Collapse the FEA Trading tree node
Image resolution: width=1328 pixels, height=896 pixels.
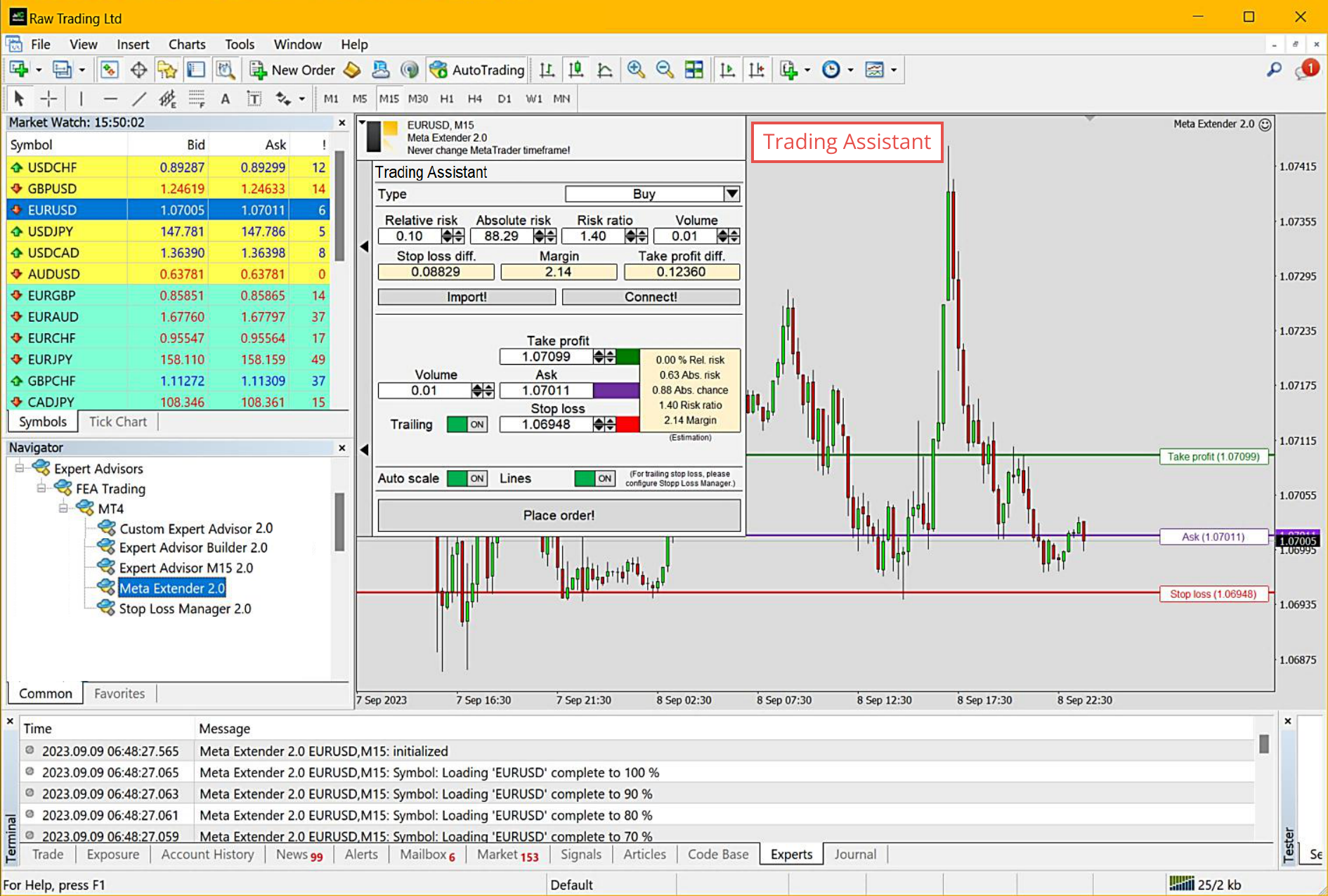click(41, 488)
